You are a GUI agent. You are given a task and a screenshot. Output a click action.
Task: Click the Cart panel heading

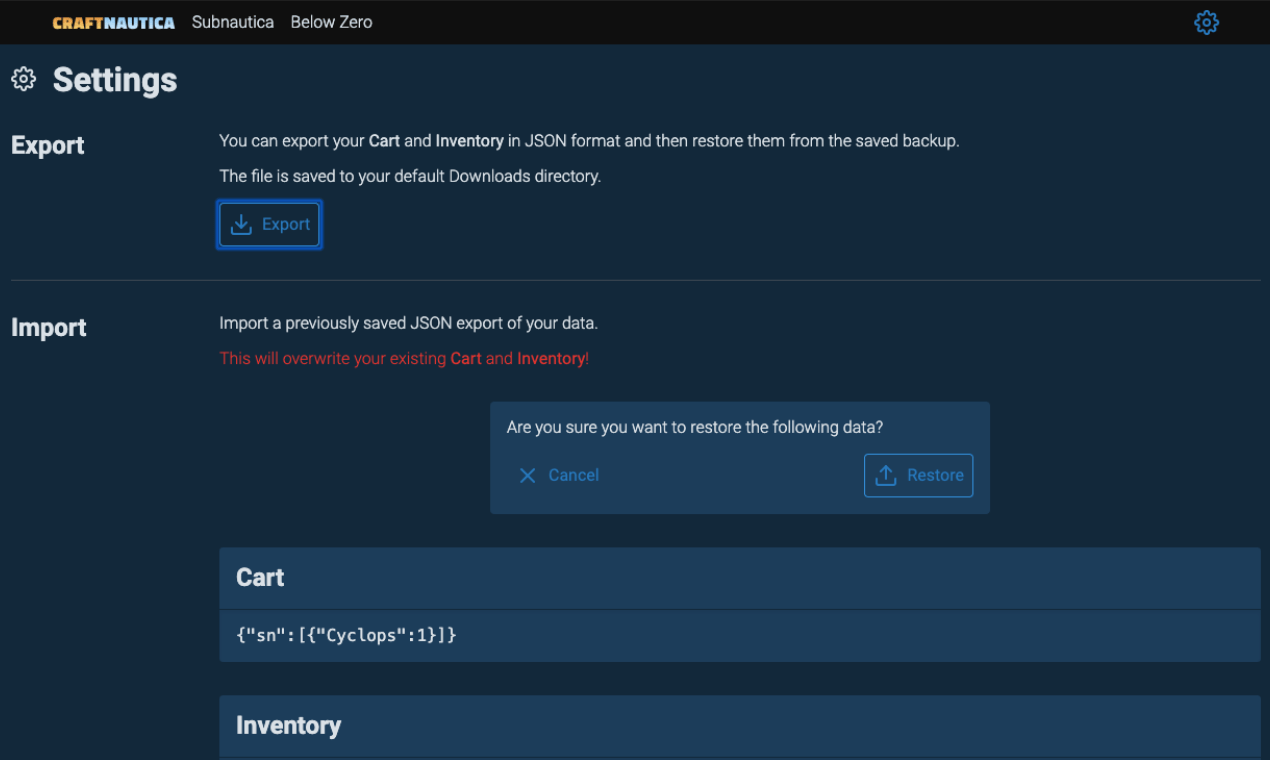click(260, 577)
